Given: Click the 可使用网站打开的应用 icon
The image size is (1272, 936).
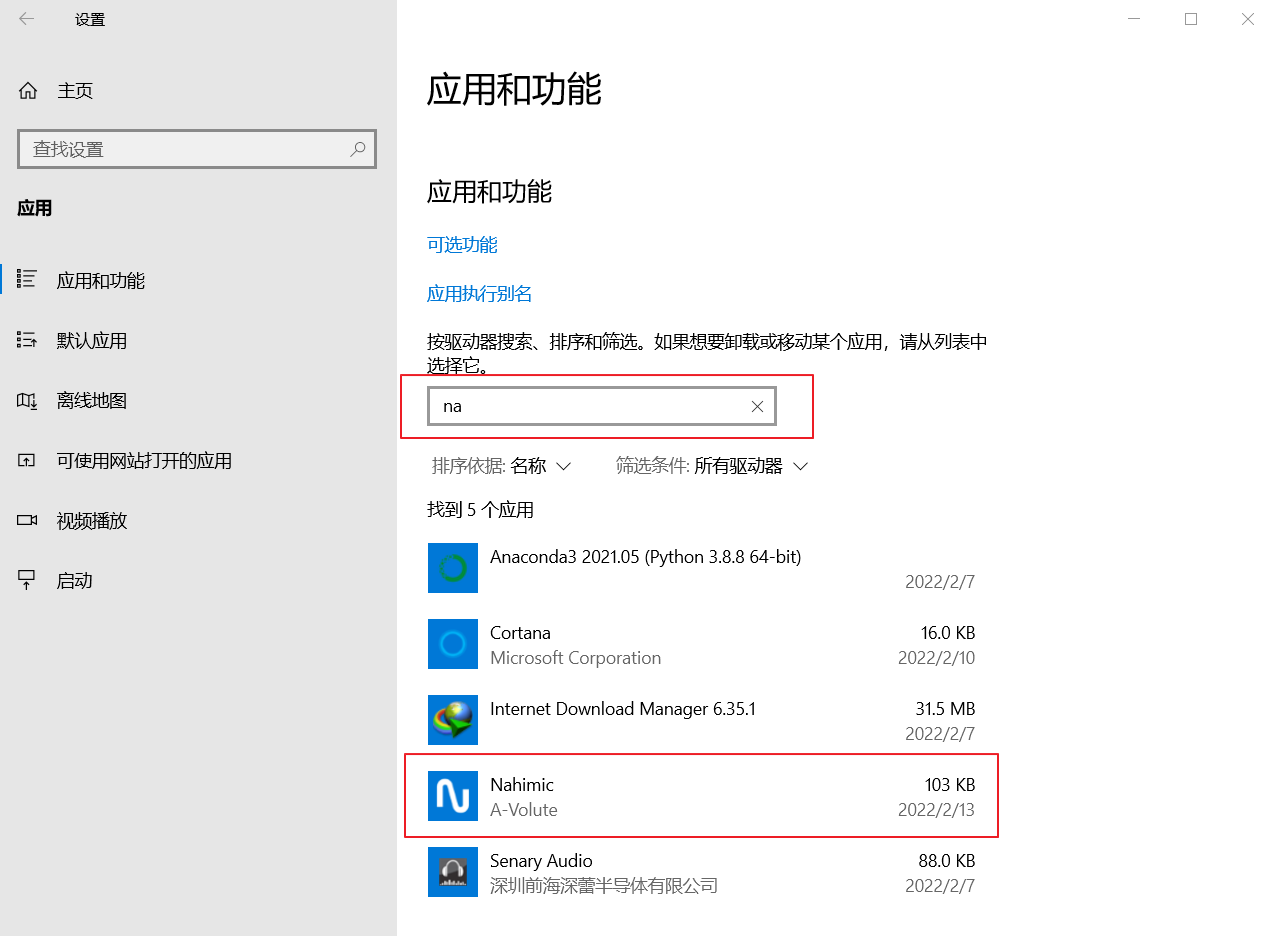Looking at the screenshot, I should click(27, 461).
